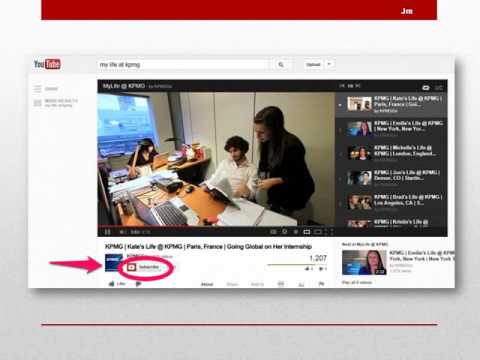Click the next video title Emilie's Life @ KPMG
480x360 pixels.
(x=422, y=256)
